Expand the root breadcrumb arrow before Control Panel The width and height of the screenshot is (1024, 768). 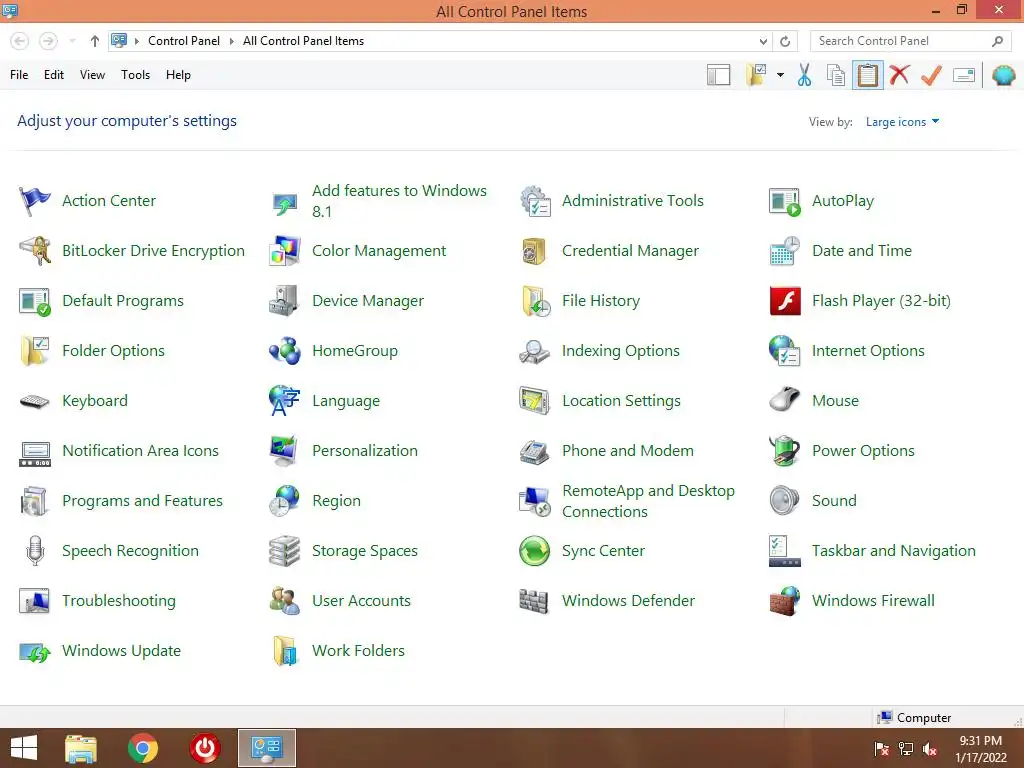pyautogui.click(x=136, y=41)
